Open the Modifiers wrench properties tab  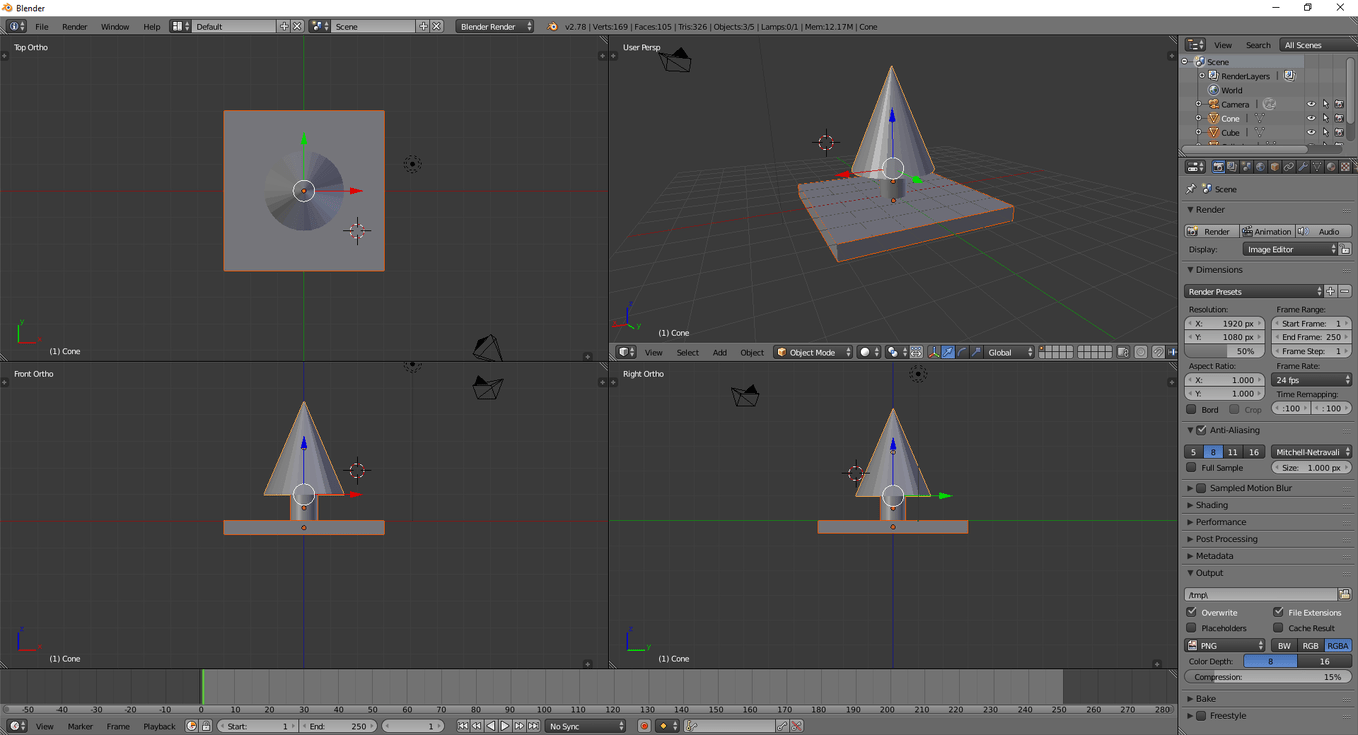pyautogui.click(x=1303, y=167)
